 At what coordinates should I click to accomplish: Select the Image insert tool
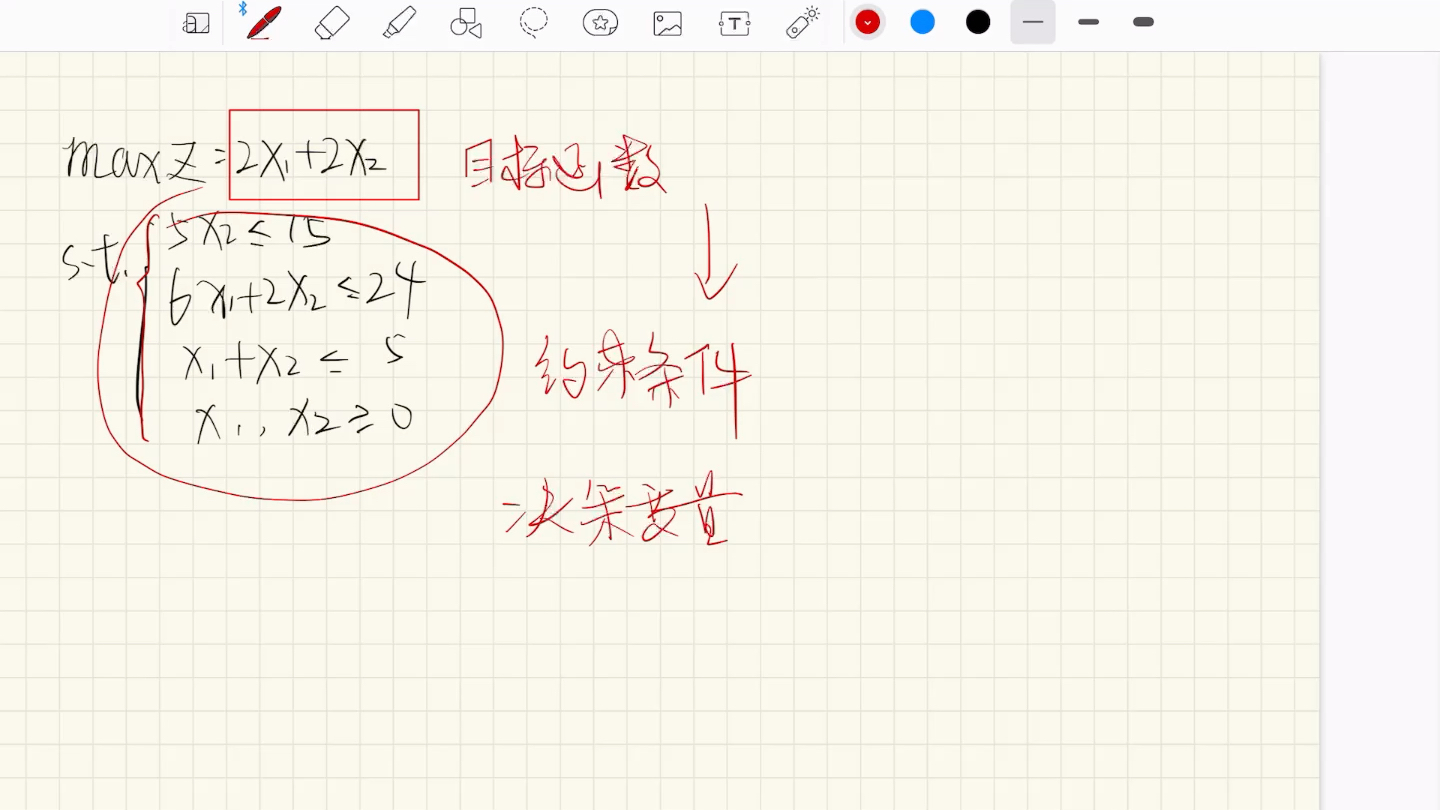click(667, 23)
